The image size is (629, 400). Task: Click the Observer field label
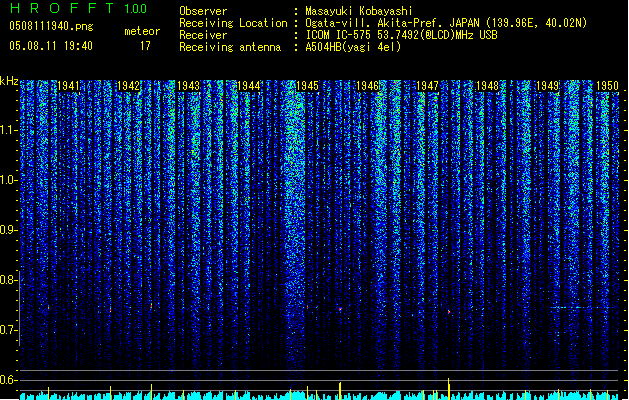tap(203, 11)
